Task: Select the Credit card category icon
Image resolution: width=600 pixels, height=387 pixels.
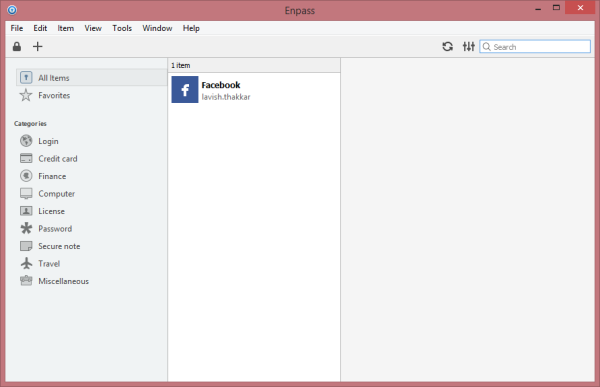Action: [26, 158]
